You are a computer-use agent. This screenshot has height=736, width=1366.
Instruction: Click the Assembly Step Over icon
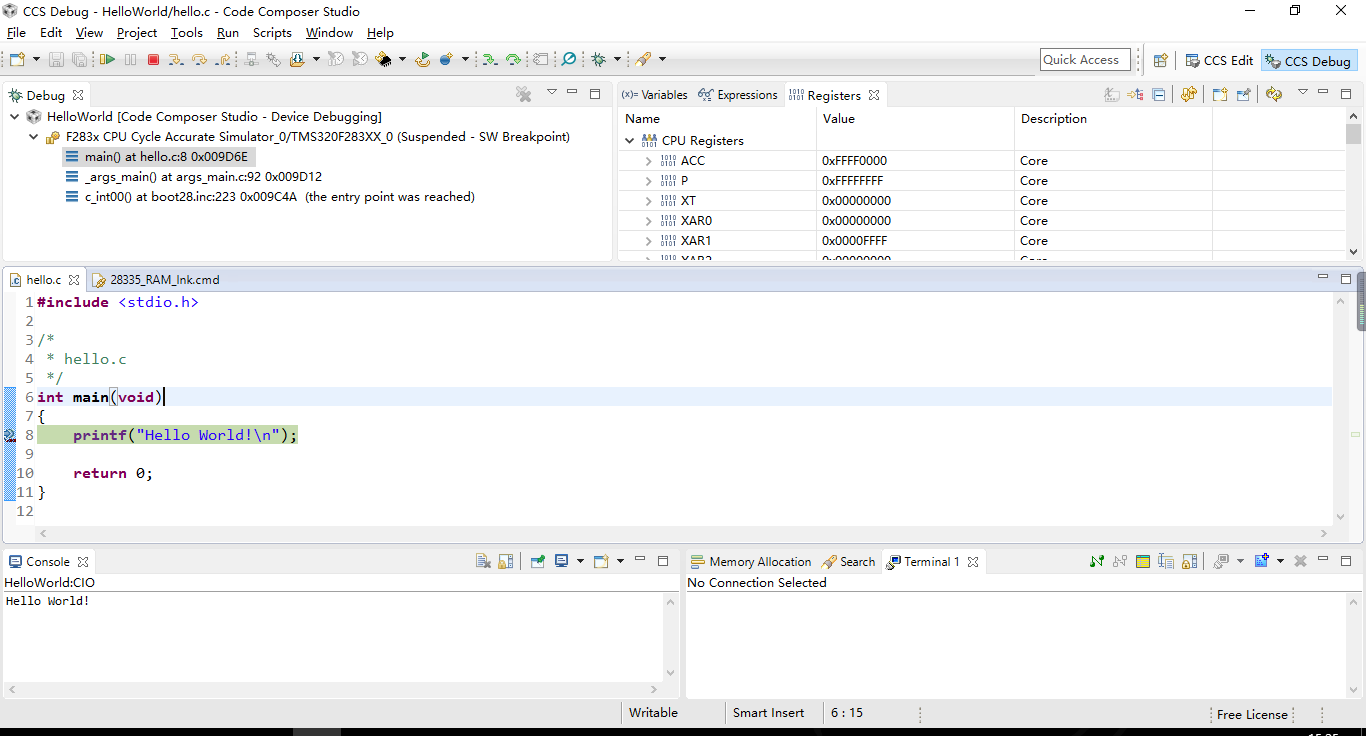(x=513, y=60)
